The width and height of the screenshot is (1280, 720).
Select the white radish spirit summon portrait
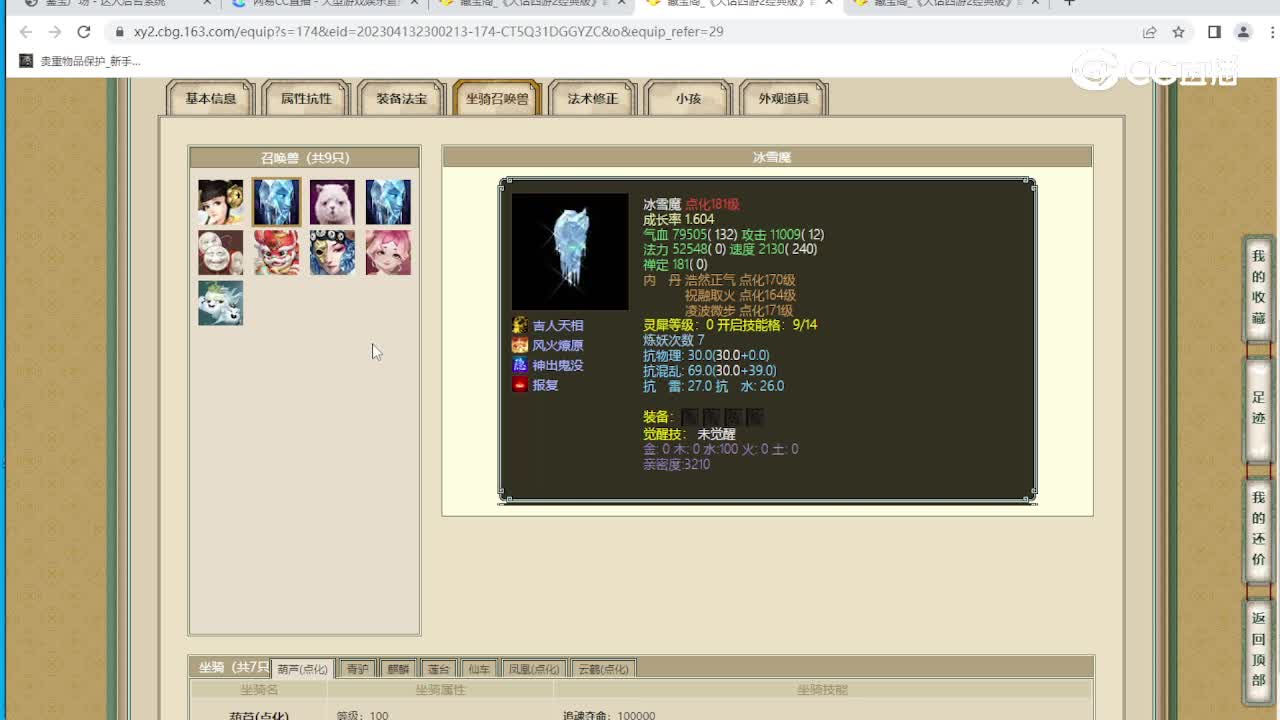pyautogui.click(x=220, y=303)
